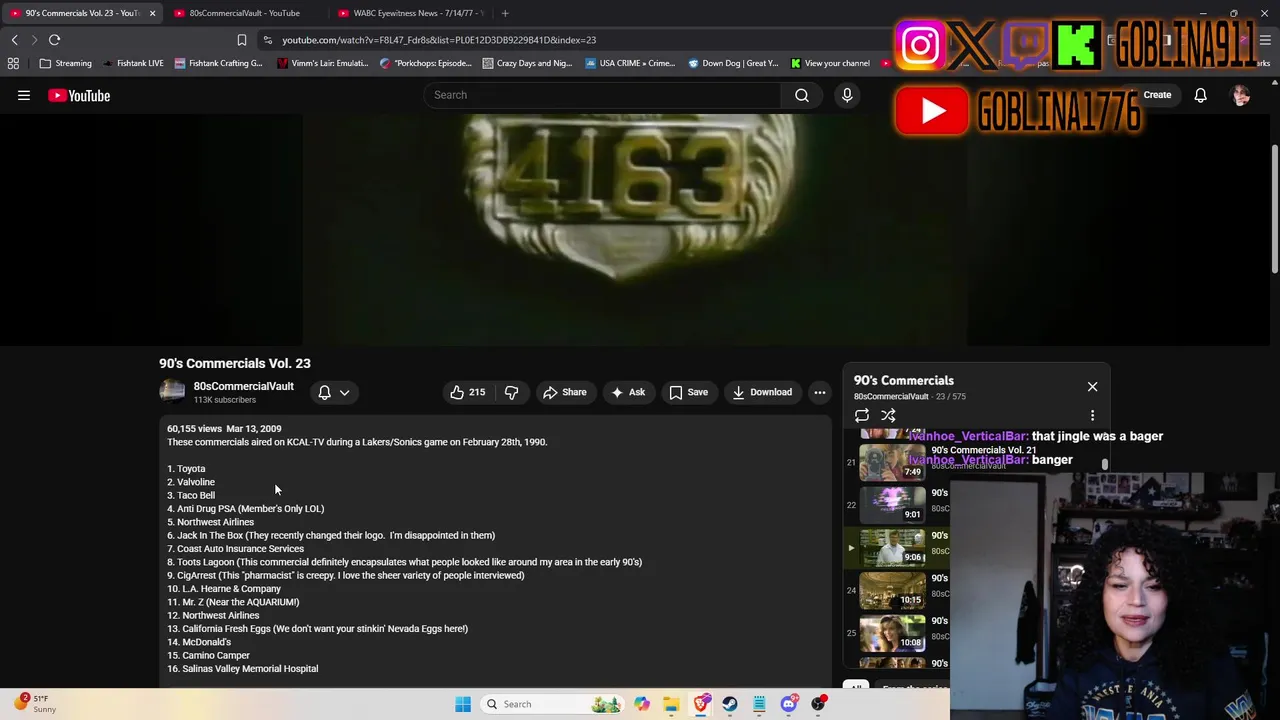Open the account avatar menu

[x=1241, y=96]
